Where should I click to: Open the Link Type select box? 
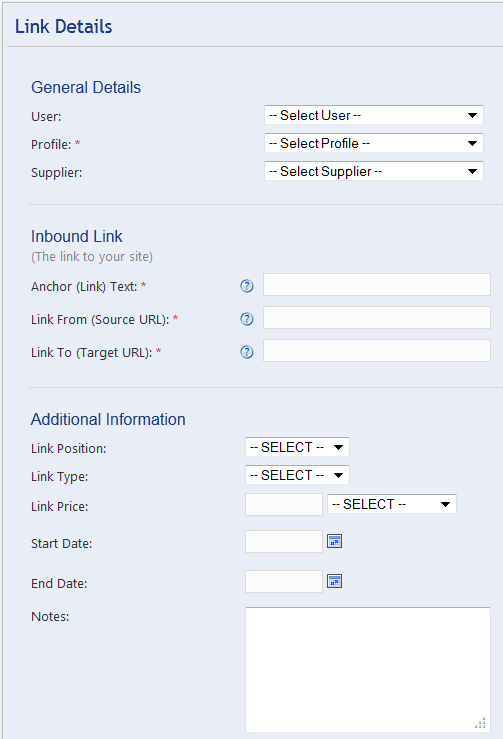(x=297, y=475)
